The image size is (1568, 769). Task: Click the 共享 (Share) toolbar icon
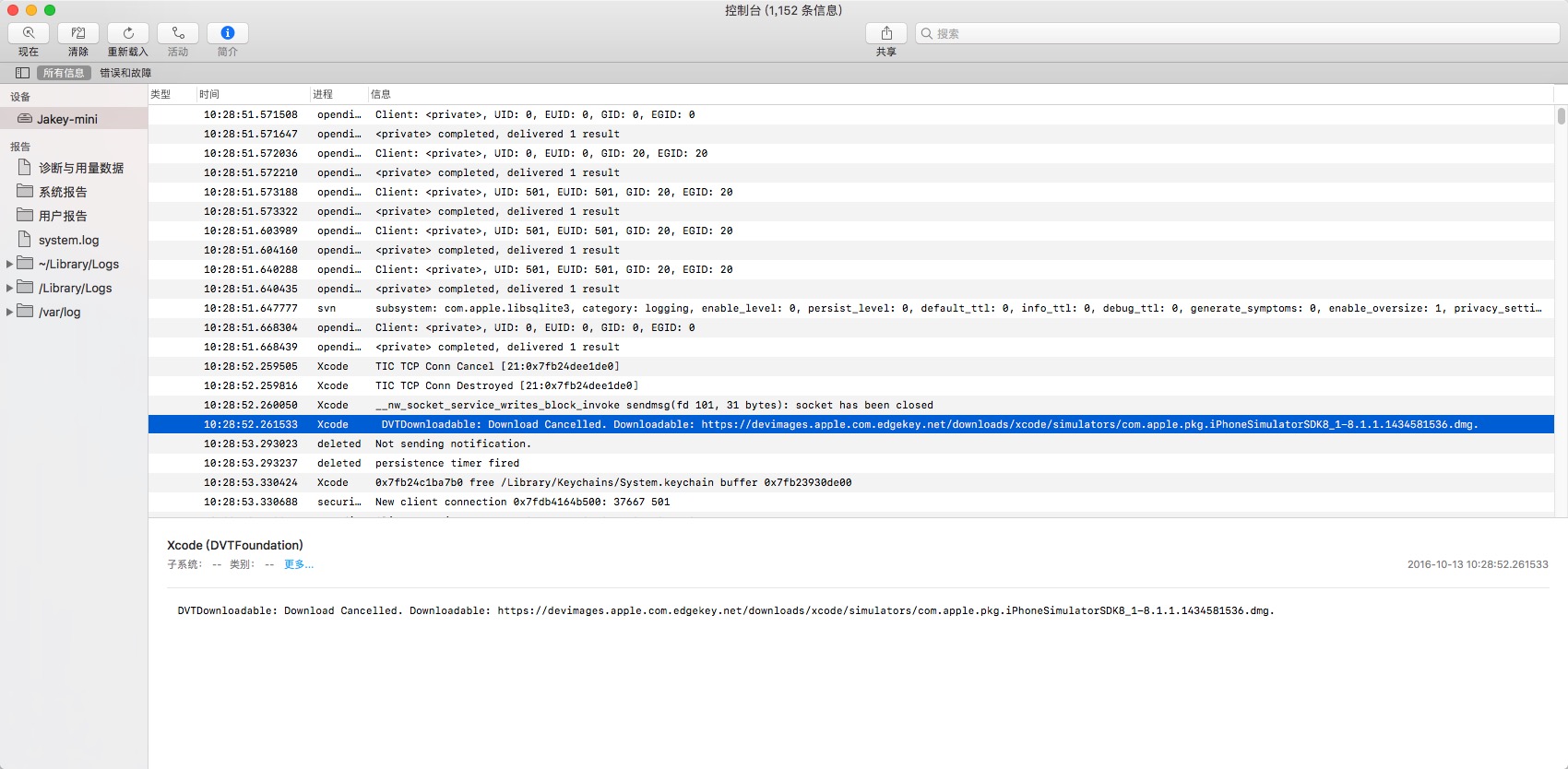(x=886, y=33)
